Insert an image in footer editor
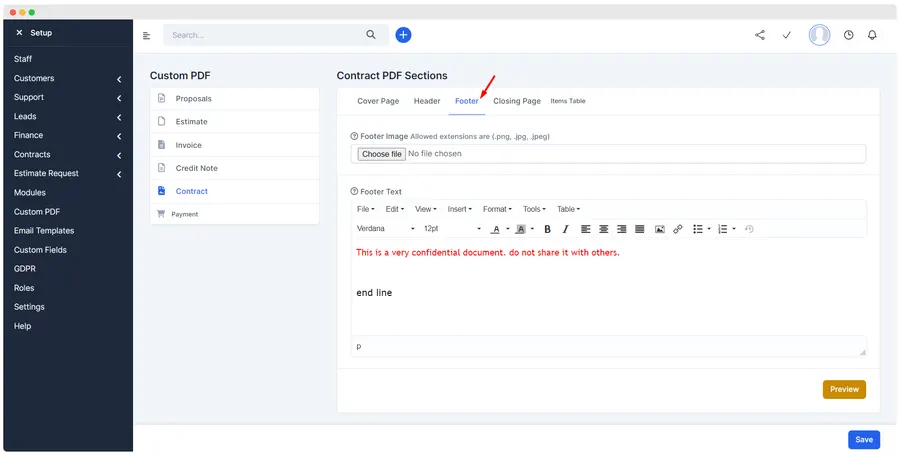 (x=660, y=229)
